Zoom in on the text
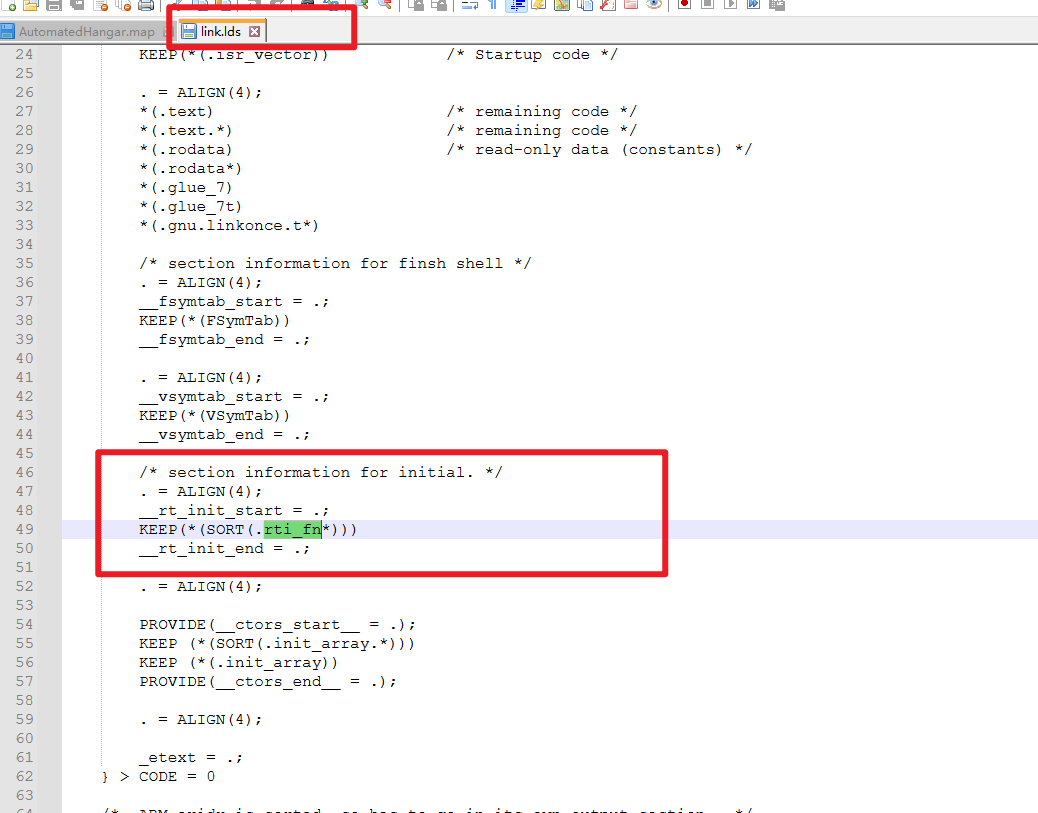 (x=364, y=5)
